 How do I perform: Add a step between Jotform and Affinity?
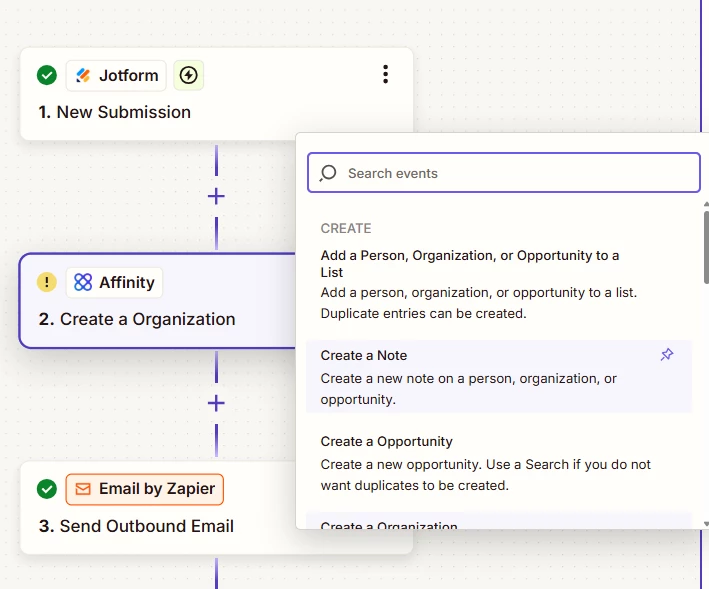(216, 196)
